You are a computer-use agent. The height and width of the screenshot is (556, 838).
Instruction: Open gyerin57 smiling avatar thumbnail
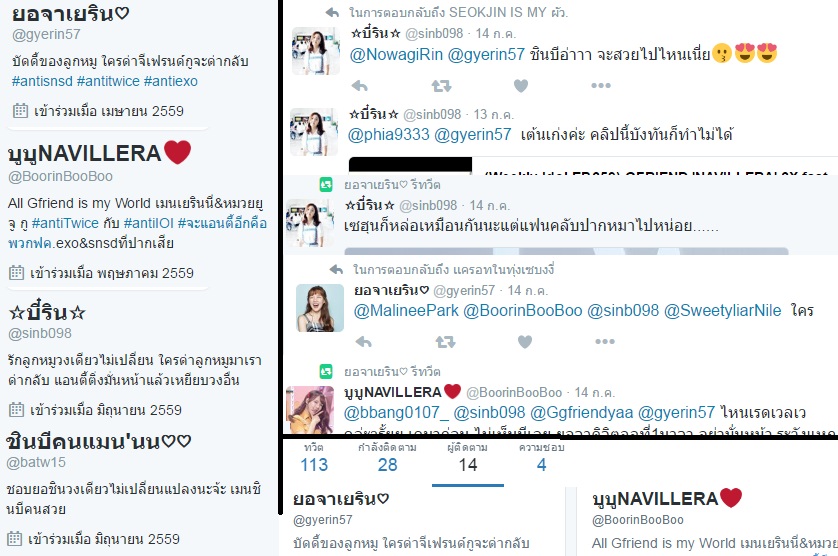[x=320, y=308]
